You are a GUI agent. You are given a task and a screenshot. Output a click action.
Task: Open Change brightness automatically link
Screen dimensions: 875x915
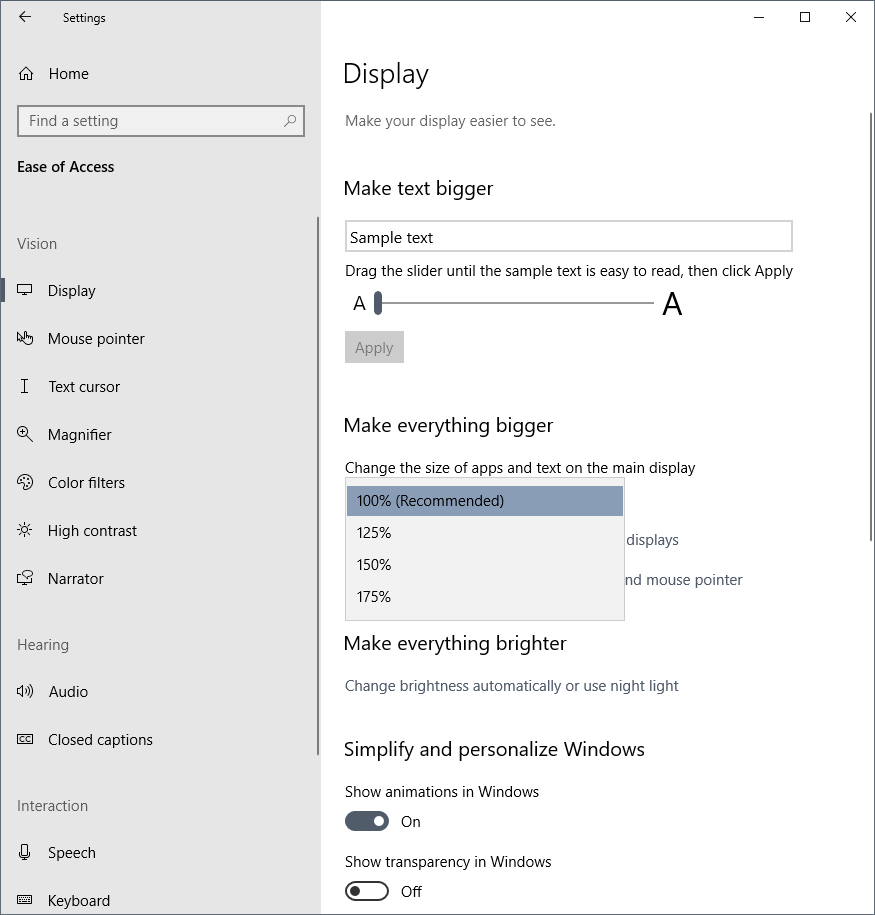pyautogui.click(x=511, y=686)
